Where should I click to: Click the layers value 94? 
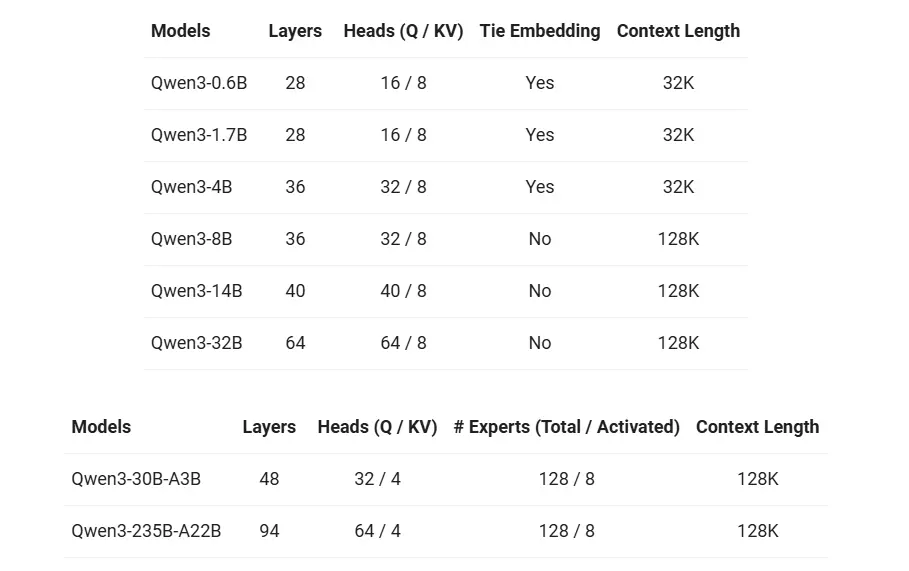click(269, 531)
